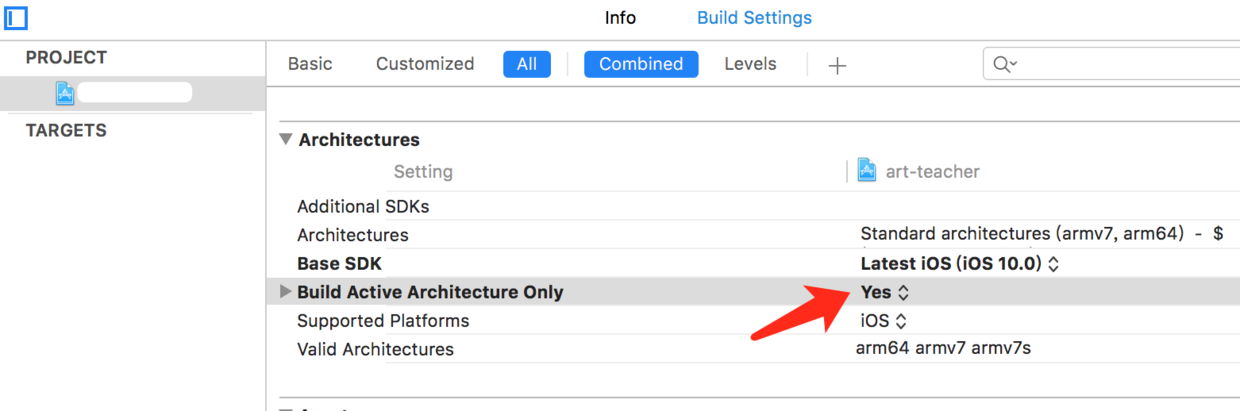The image size is (1240, 411).
Task: Select the Additional SDKs setting row
Action: click(363, 207)
